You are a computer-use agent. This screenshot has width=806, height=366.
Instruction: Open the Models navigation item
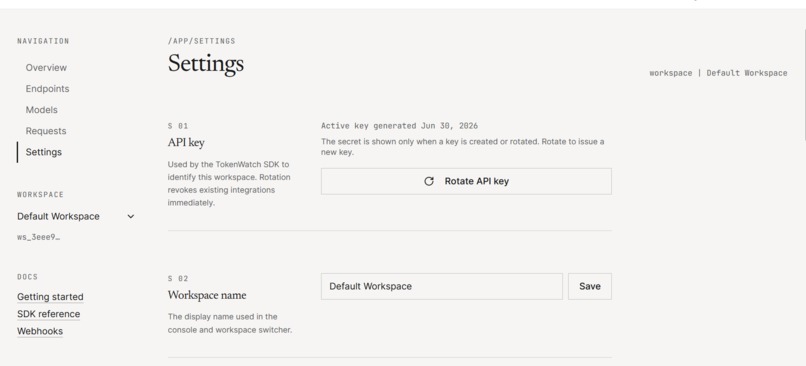coord(42,109)
